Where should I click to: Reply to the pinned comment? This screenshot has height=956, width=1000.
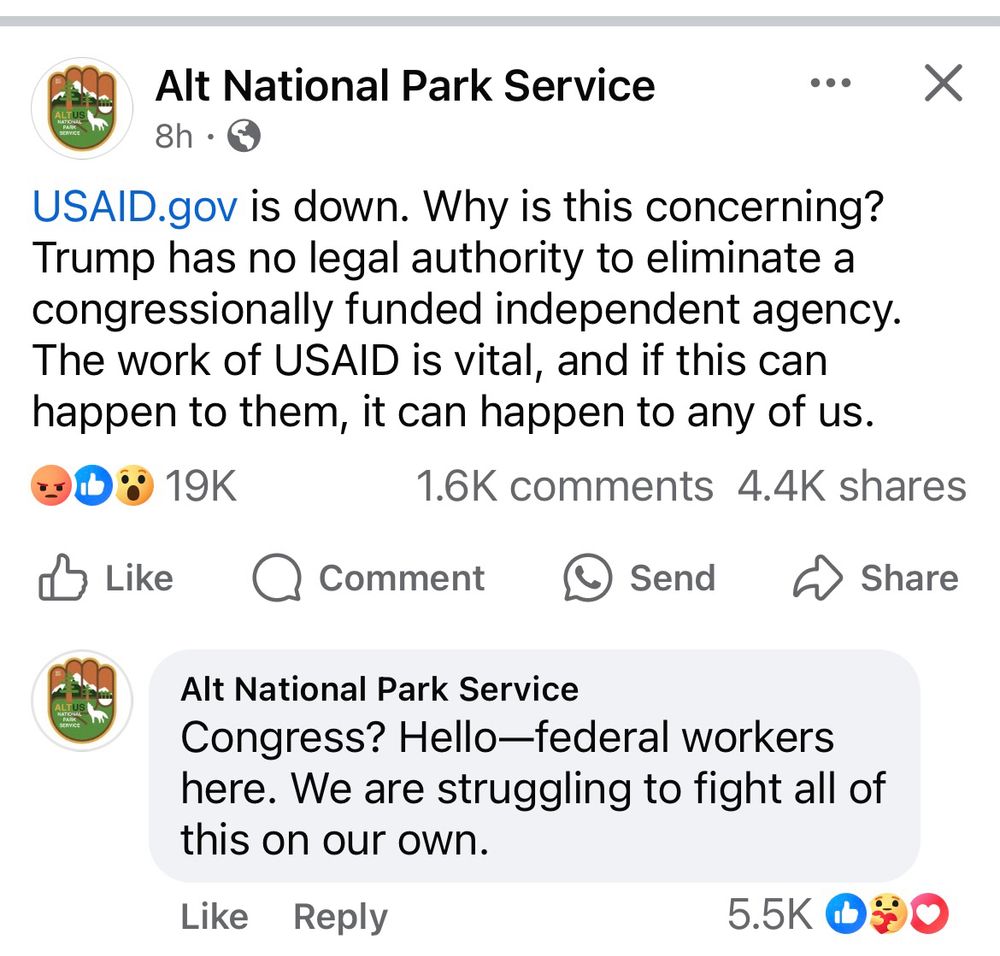(x=339, y=916)
